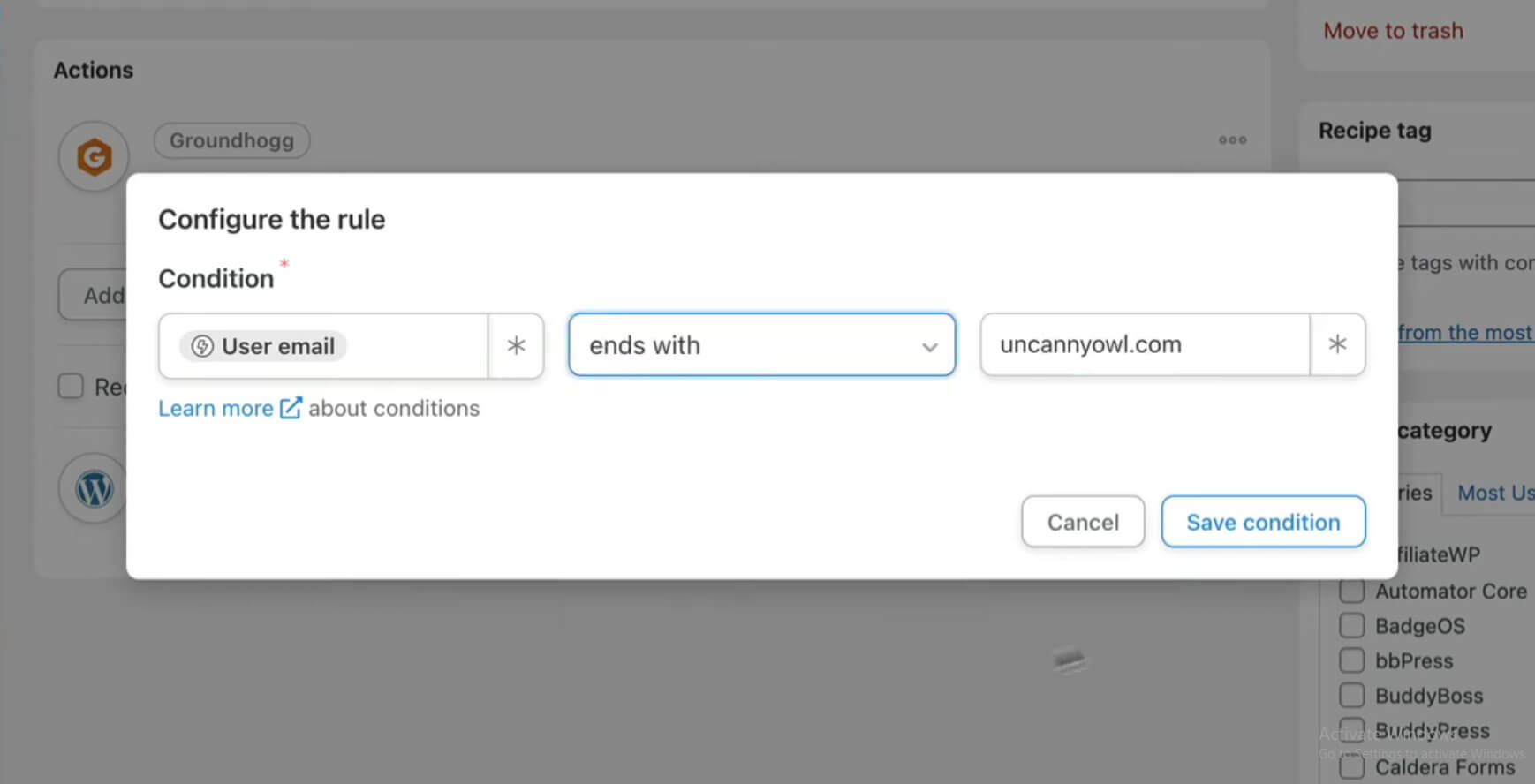Click the chevron arrow in the ends with dropdown
Image resolution: width=1535 pixels, height=784 pixels.
(929, 347)
